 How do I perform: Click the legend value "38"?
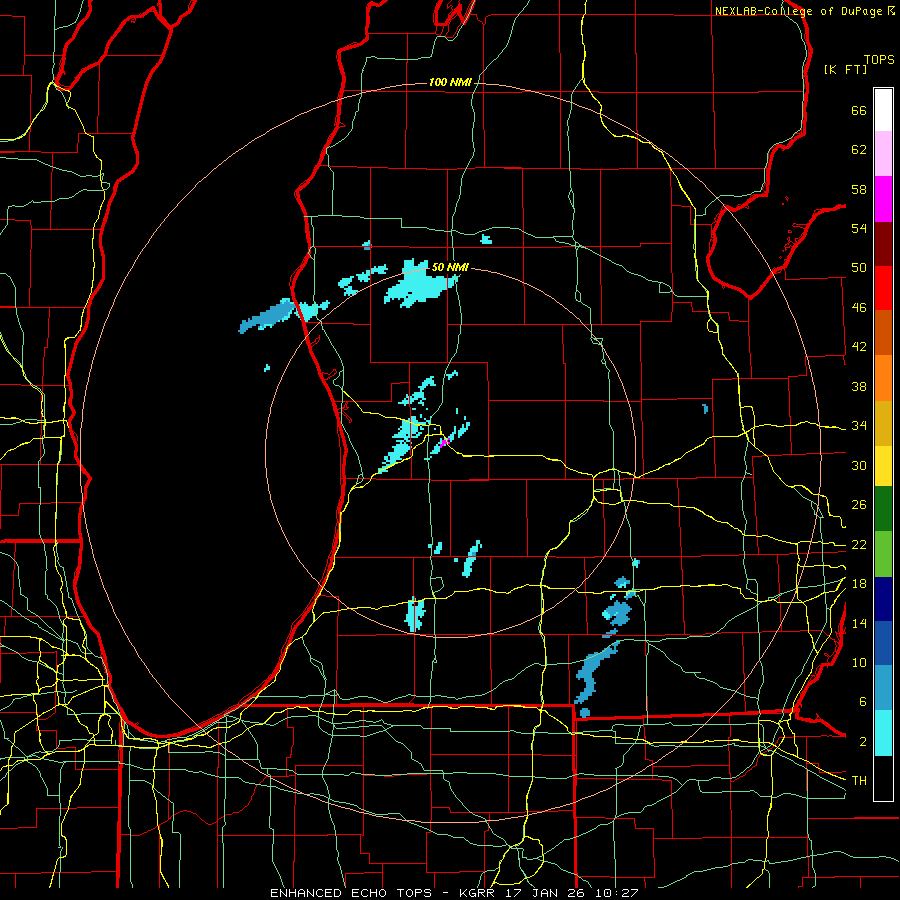point(859,386)
